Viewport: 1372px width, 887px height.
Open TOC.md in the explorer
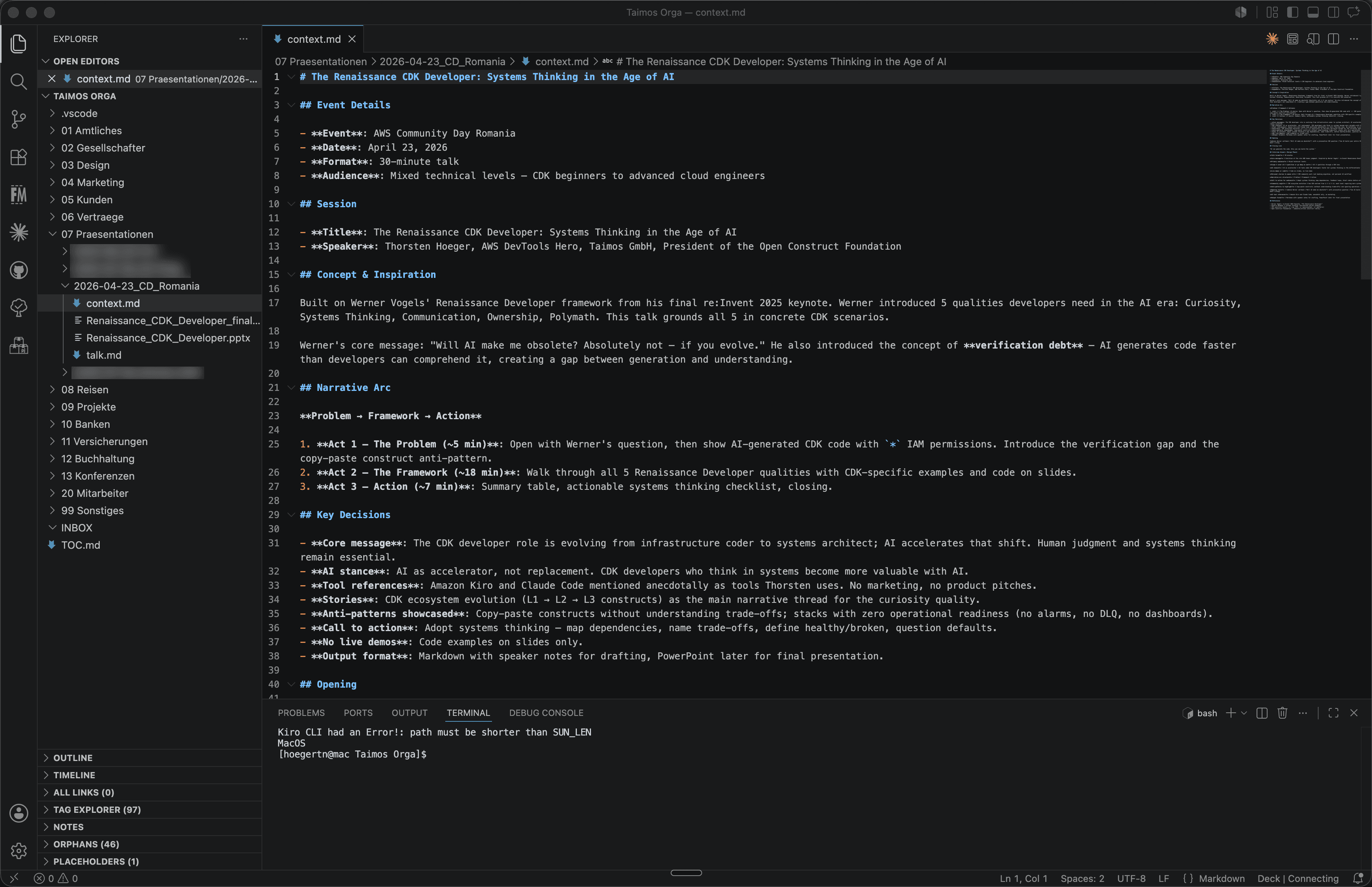[80, 545]
